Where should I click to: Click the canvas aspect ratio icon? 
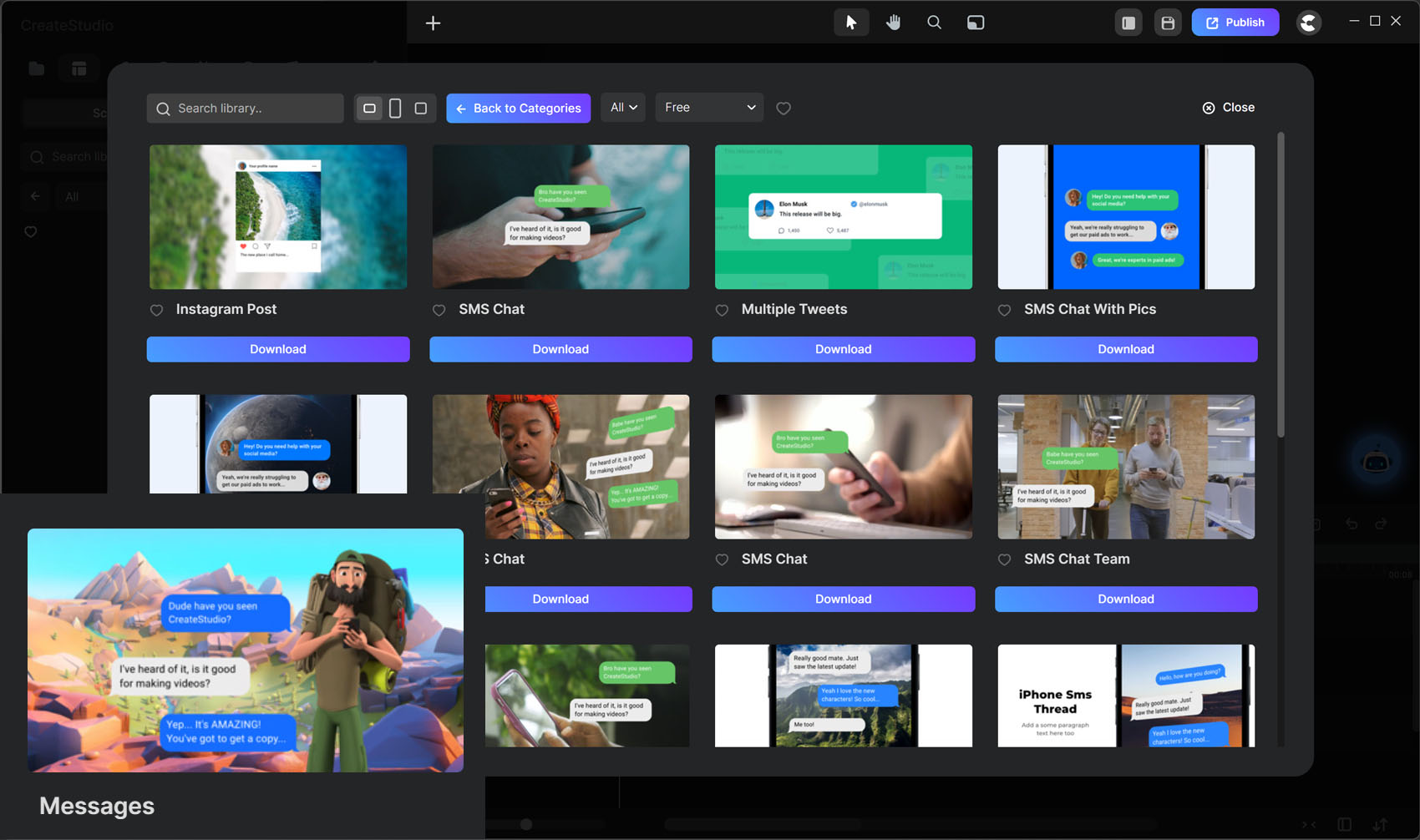point(976,23)
